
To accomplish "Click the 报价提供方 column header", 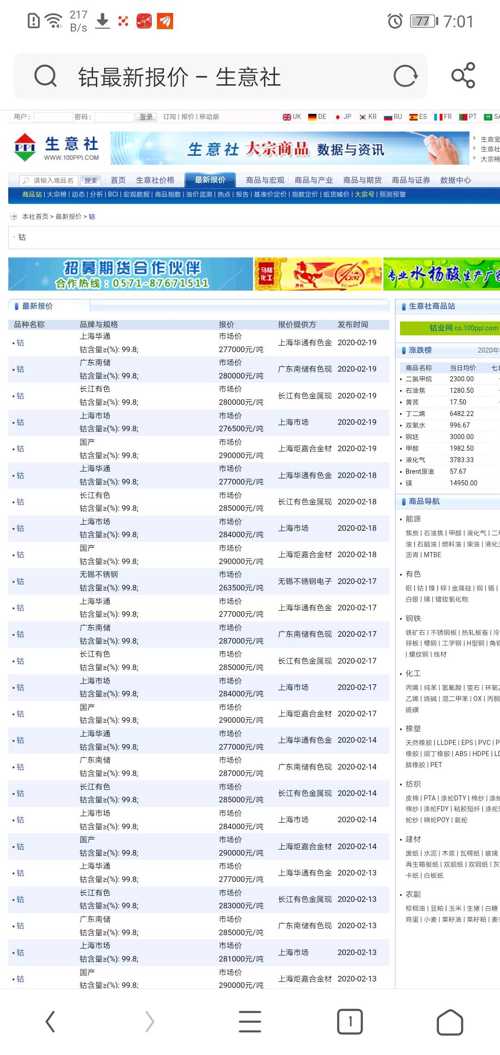I will (297, 324).
